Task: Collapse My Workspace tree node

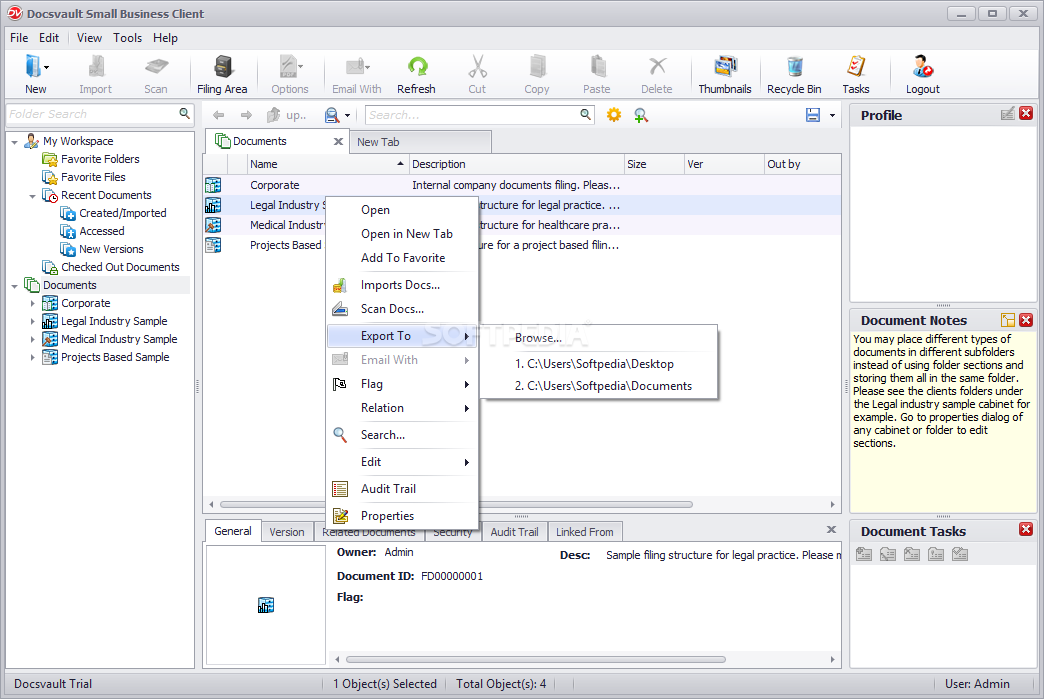Action: tap(15, 142)
